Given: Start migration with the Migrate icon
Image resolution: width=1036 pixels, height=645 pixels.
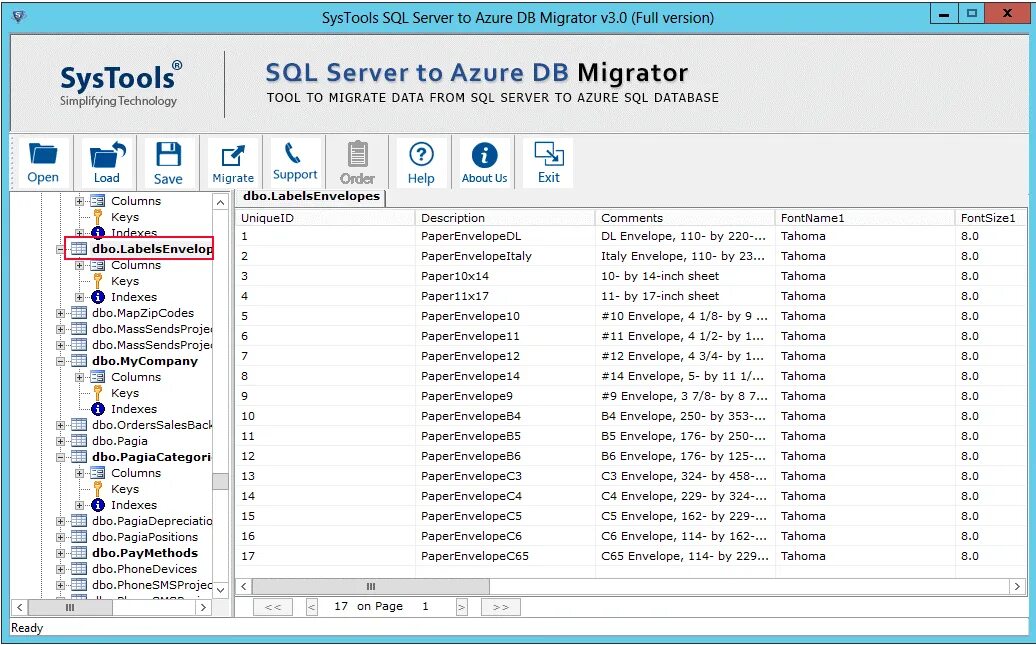Looking at the screenshot, I should pos(233,156).
